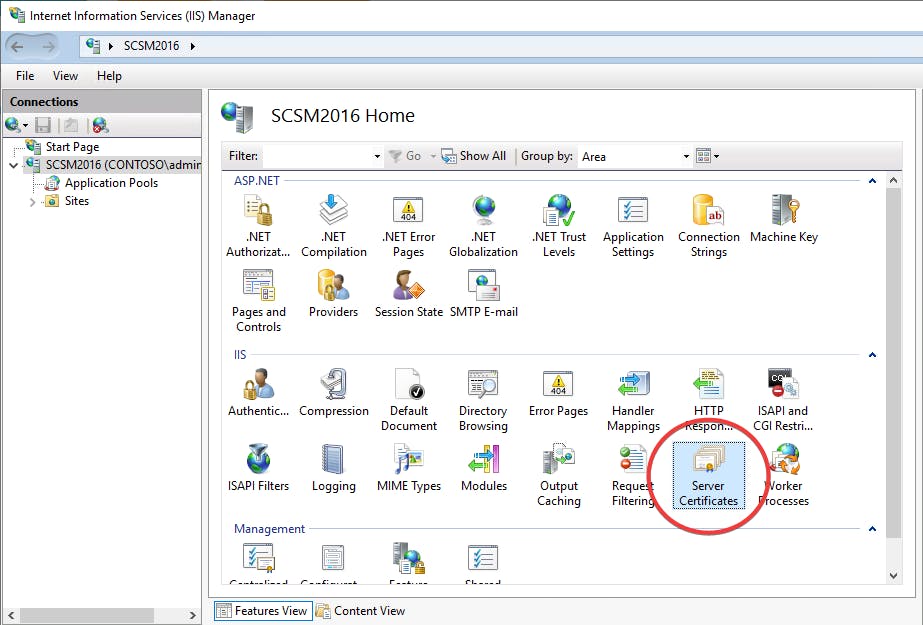This screenshot has height=625, width=923.
Task: Open Authentication feature
Action: pyautogui.click(x=258, y=393)
